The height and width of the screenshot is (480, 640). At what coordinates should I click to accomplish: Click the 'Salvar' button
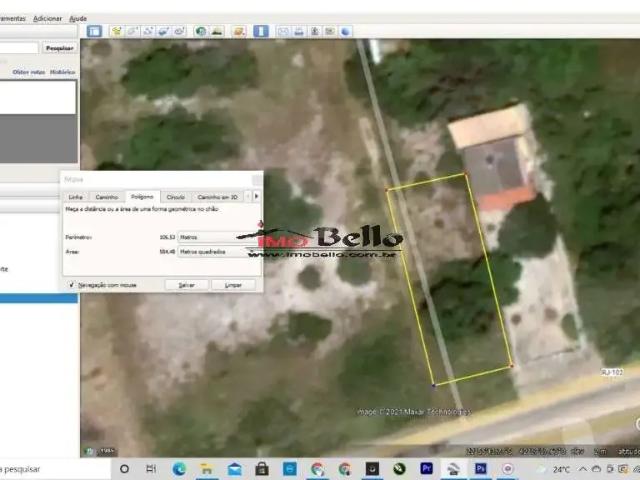(186, 285)
